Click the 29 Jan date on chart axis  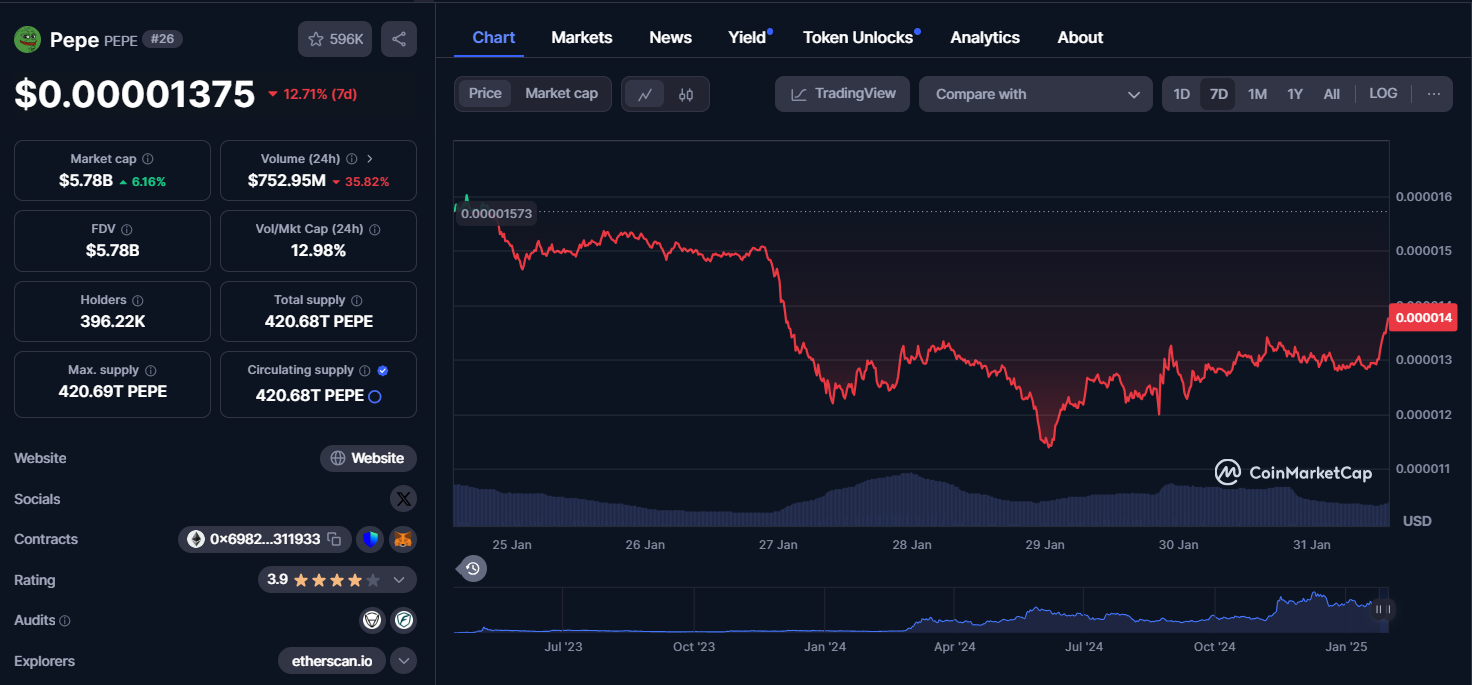(x=1045, y=545)
